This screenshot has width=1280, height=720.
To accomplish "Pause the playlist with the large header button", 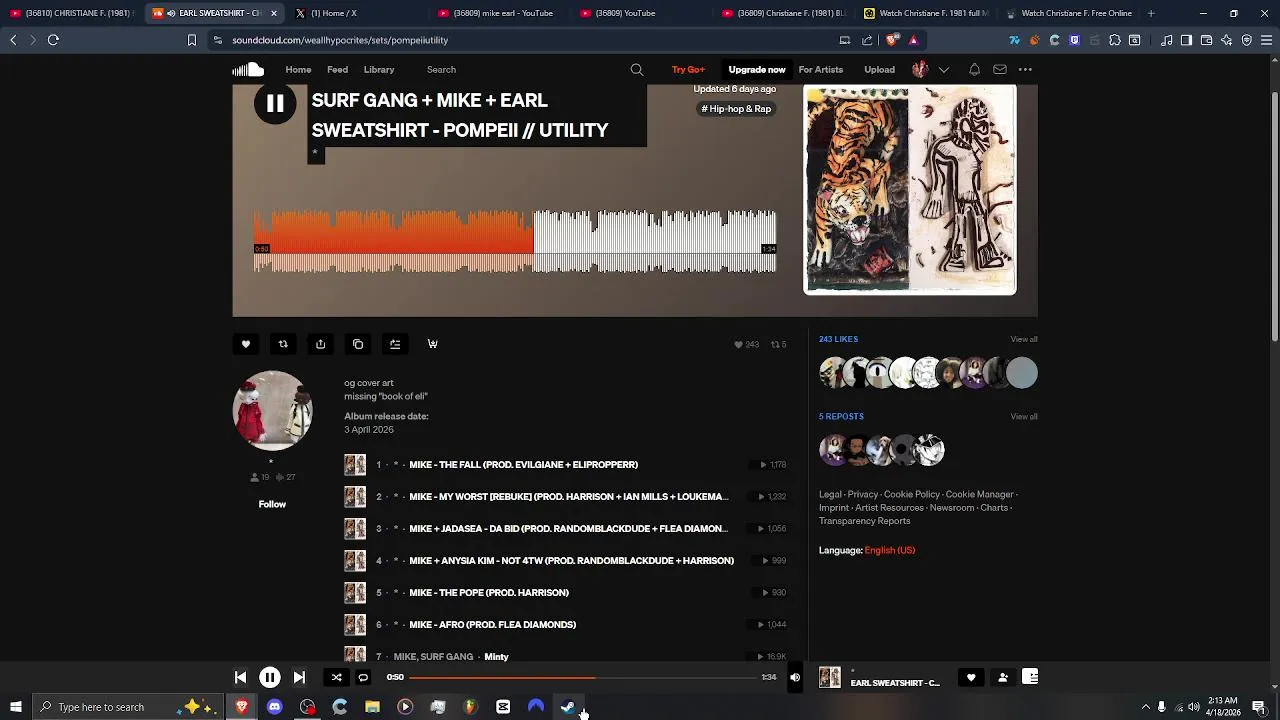I will (275, 104).
